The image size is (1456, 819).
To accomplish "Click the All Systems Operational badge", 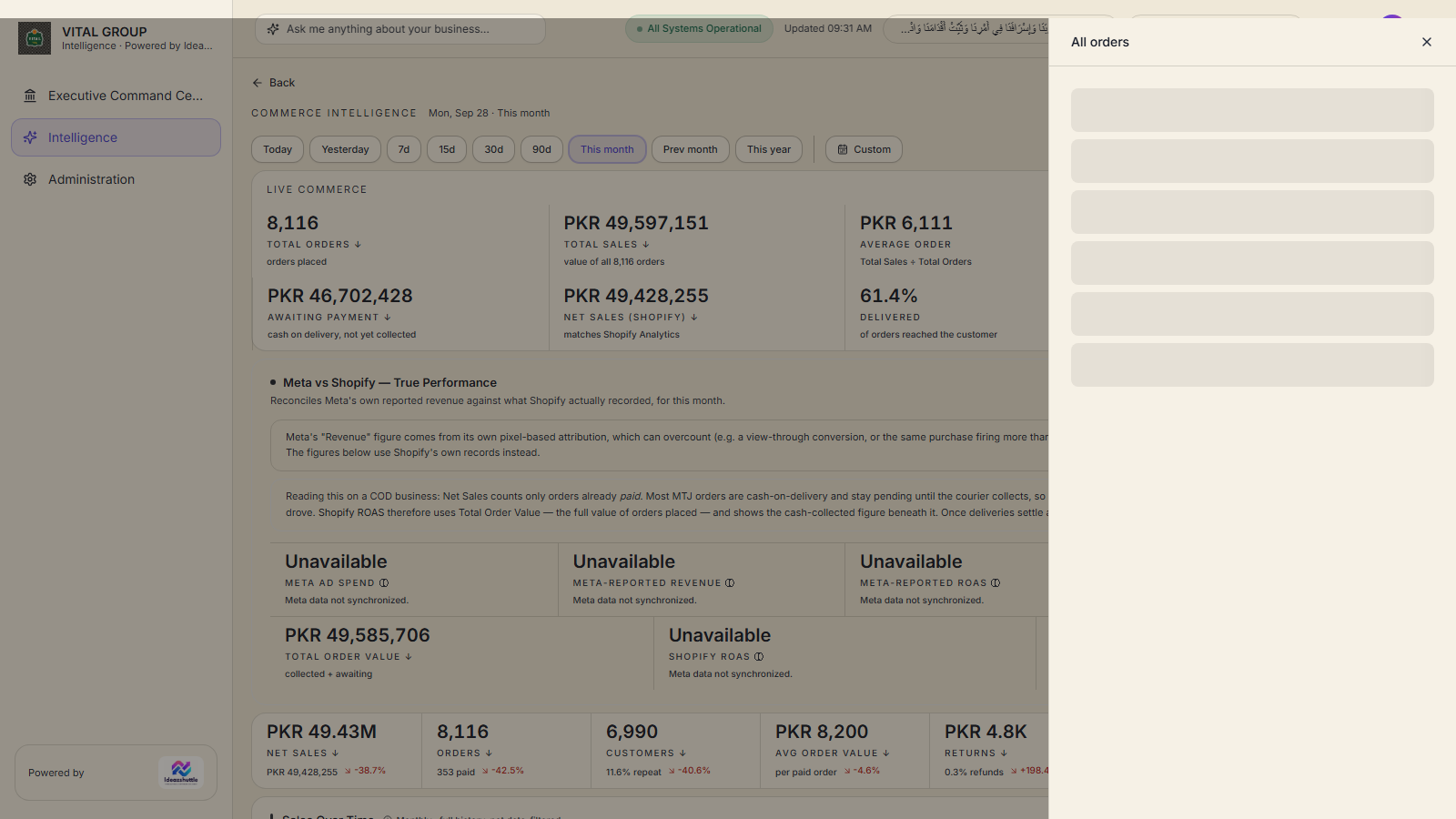I will tap(699, 28).
